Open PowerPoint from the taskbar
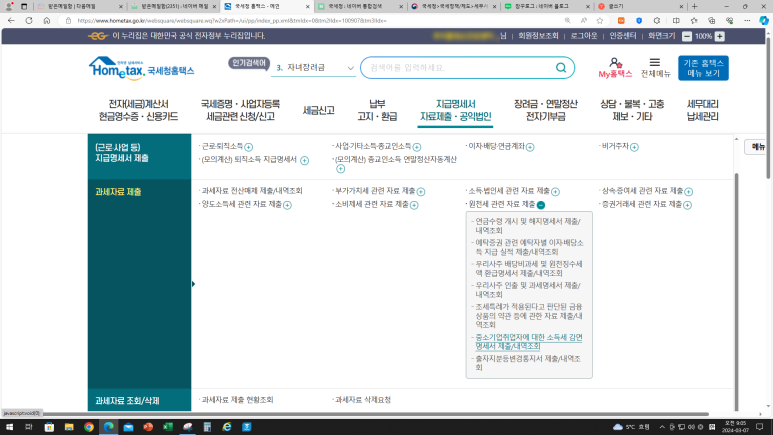 click(x=148, y=427)
